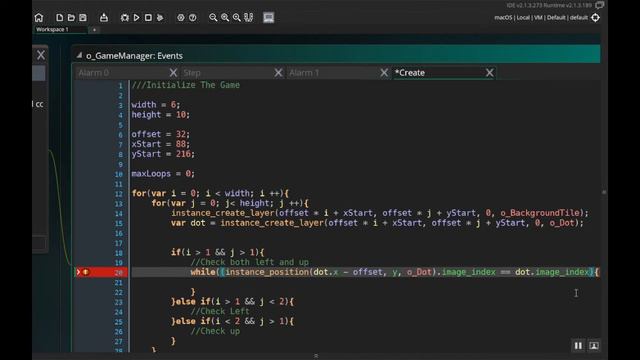Reset workspace zoom
Screen dimensions: 640x360
click(x=237, y=18)
